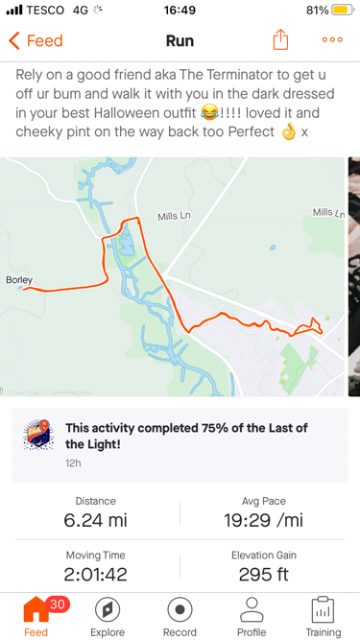This screenshot has height=640, width=360.
Task: Open the Explore compass tab
Action: [x=107, y=610]
